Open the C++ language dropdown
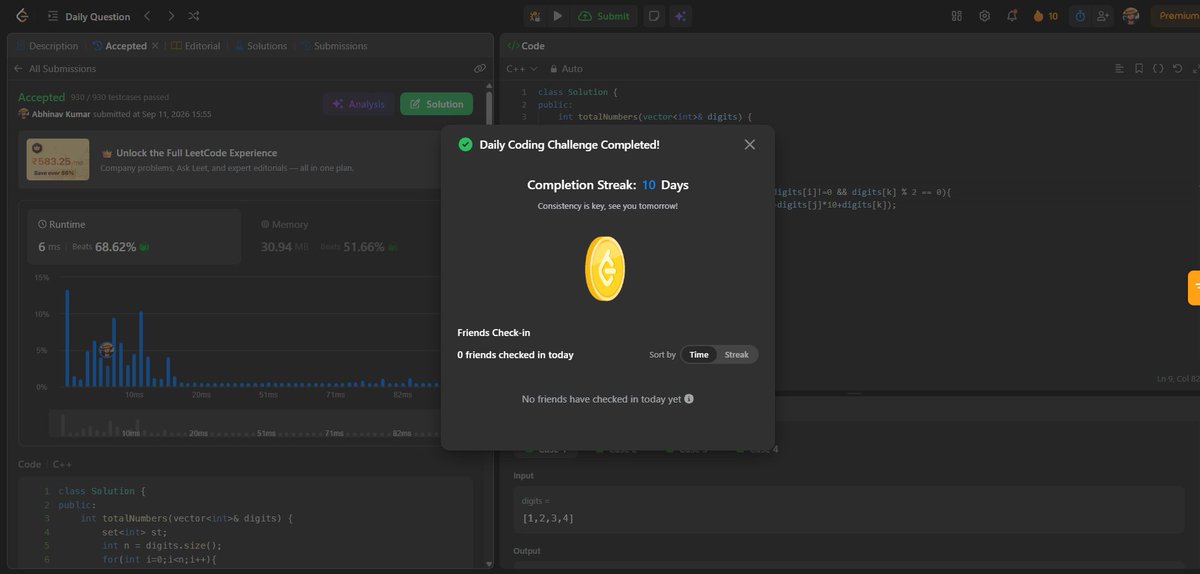 (522, 69)
